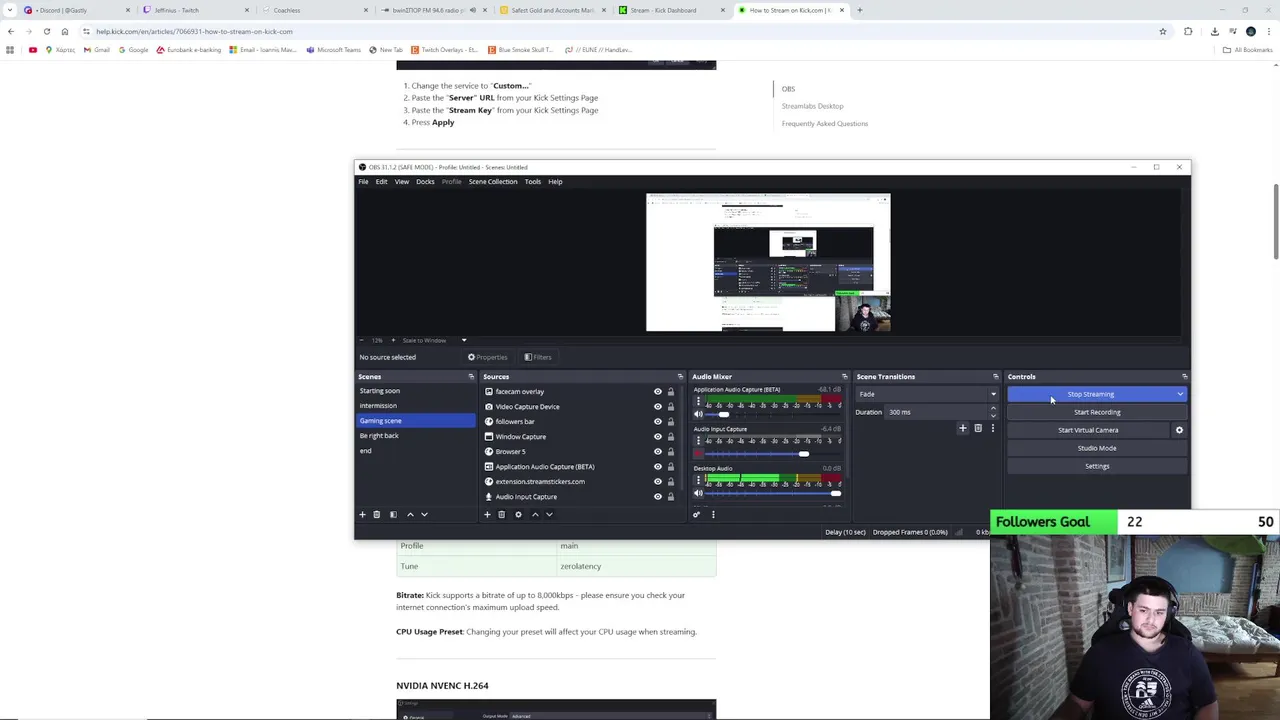The image size is (1280, 720).
Task: Open Scale to Window preview dropdown
Action: pos(434,340)
